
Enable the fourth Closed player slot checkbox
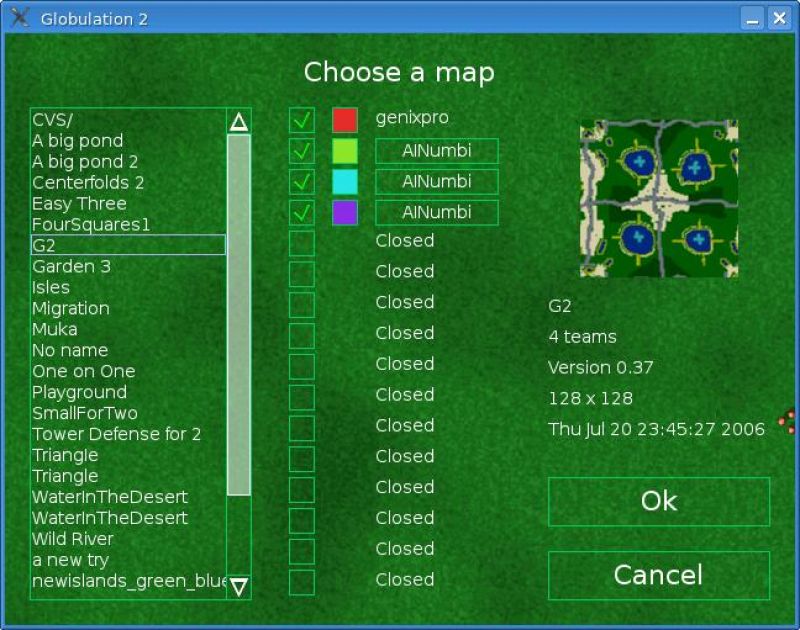(302, 336)
